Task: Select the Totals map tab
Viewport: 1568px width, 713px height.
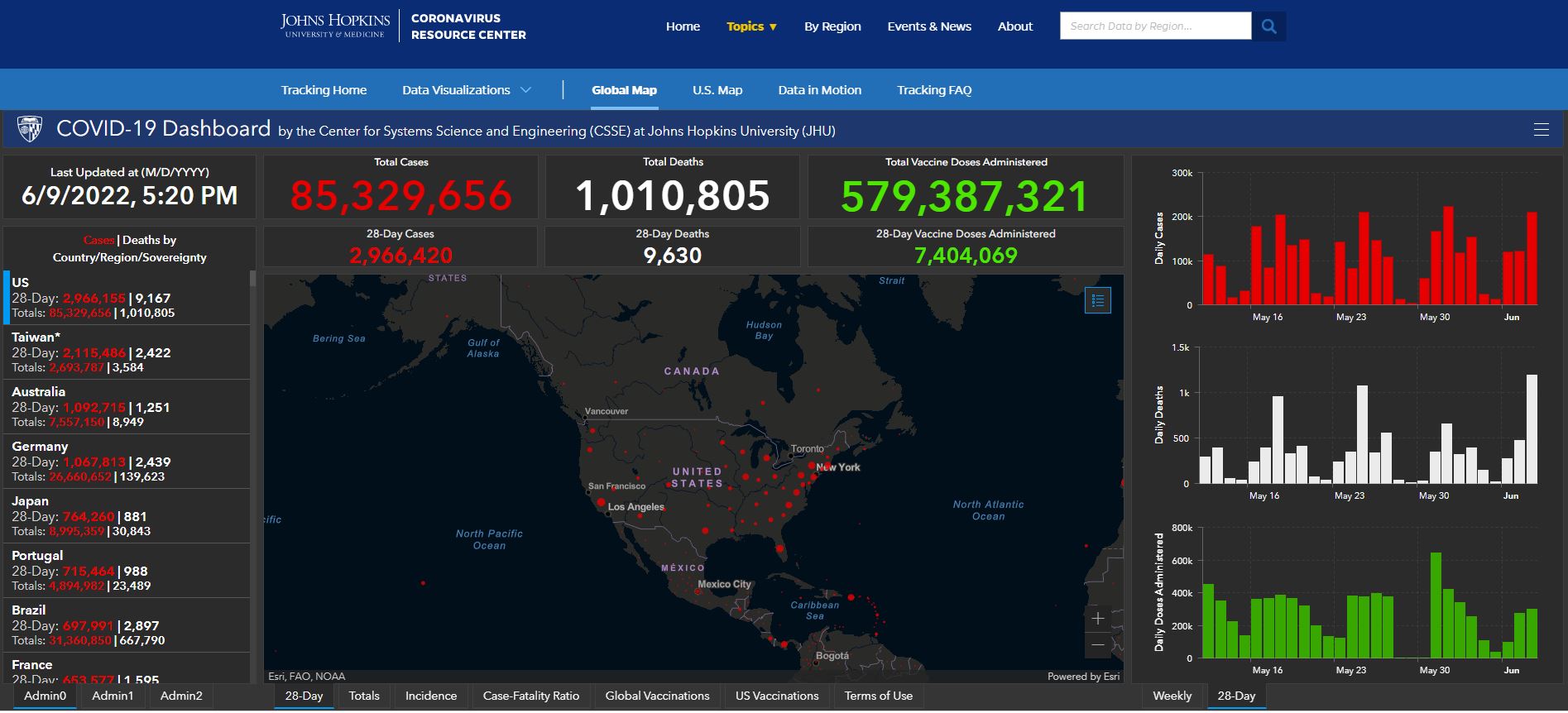Action: 364,696
